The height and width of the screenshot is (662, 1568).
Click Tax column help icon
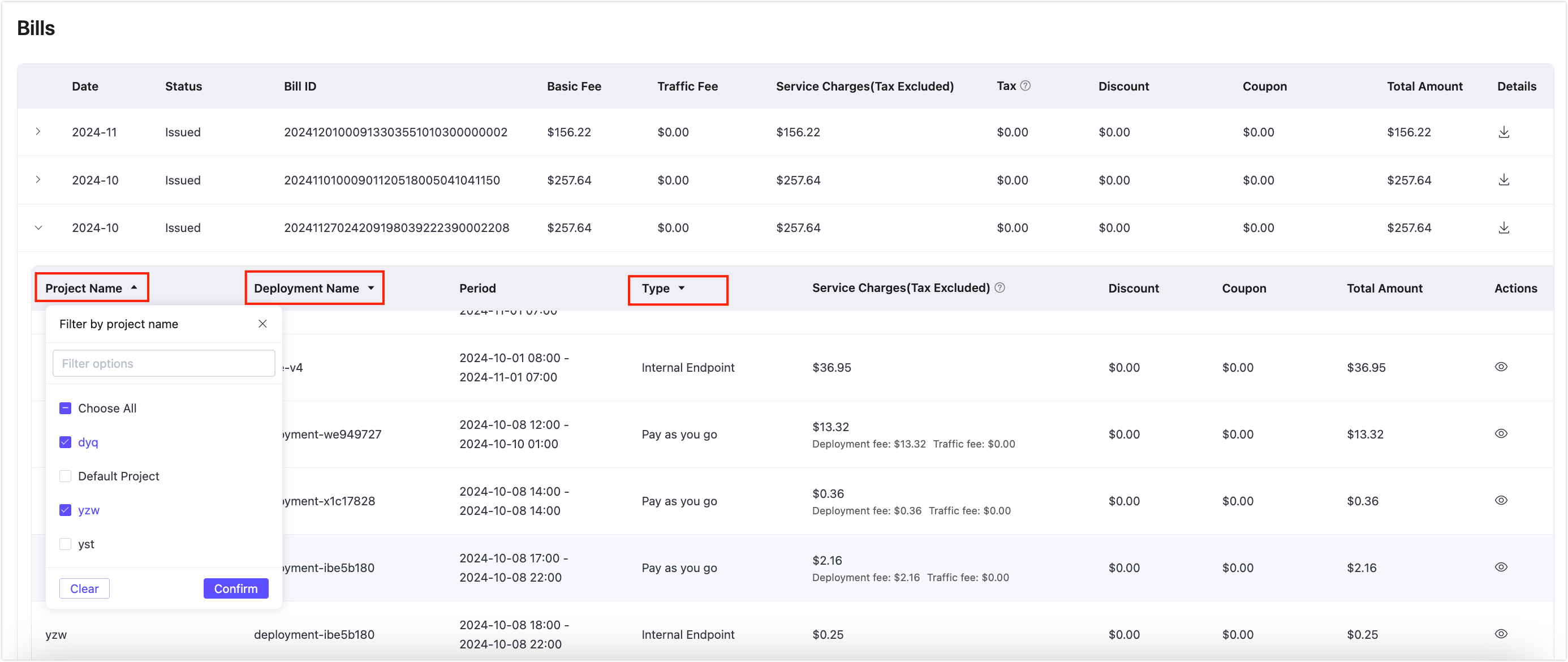coord(1026,86)
